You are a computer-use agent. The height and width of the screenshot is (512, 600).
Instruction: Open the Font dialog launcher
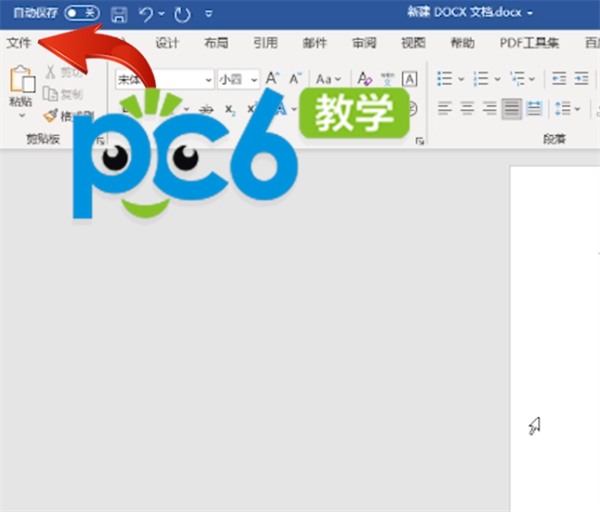pos(420,141)
